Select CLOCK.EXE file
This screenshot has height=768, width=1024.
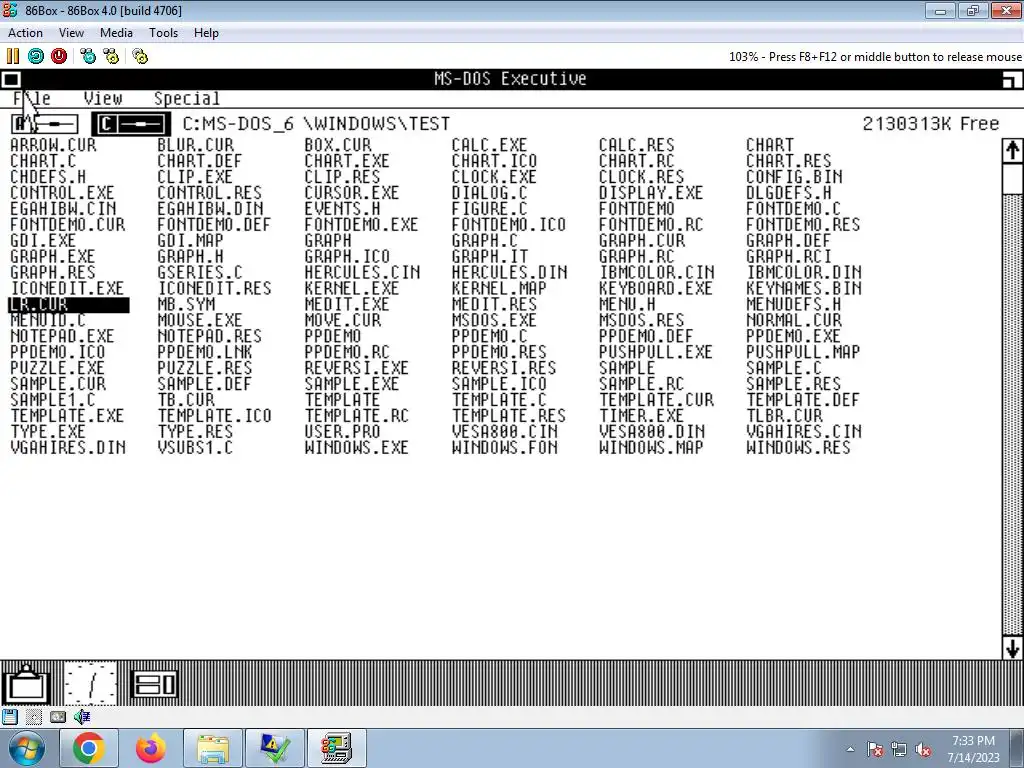(494, 177)
